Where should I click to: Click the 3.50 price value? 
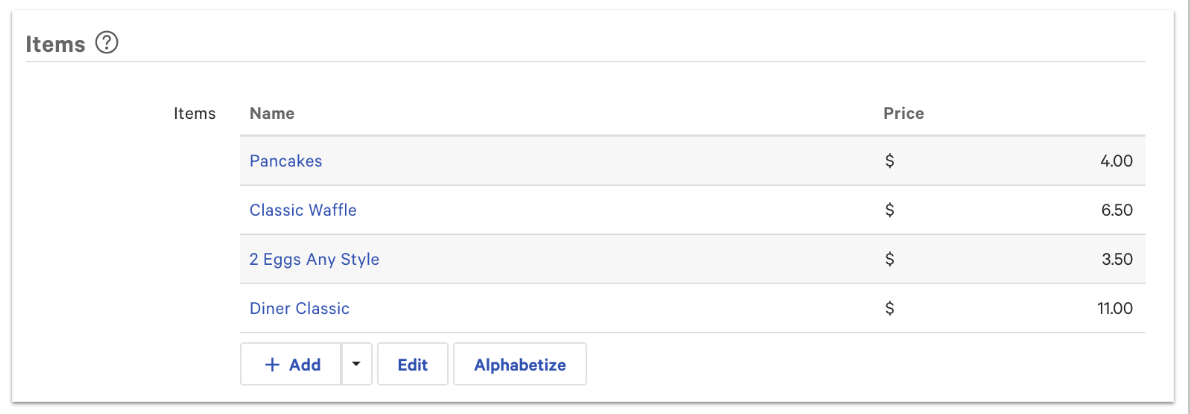[x=1116, y=259]
